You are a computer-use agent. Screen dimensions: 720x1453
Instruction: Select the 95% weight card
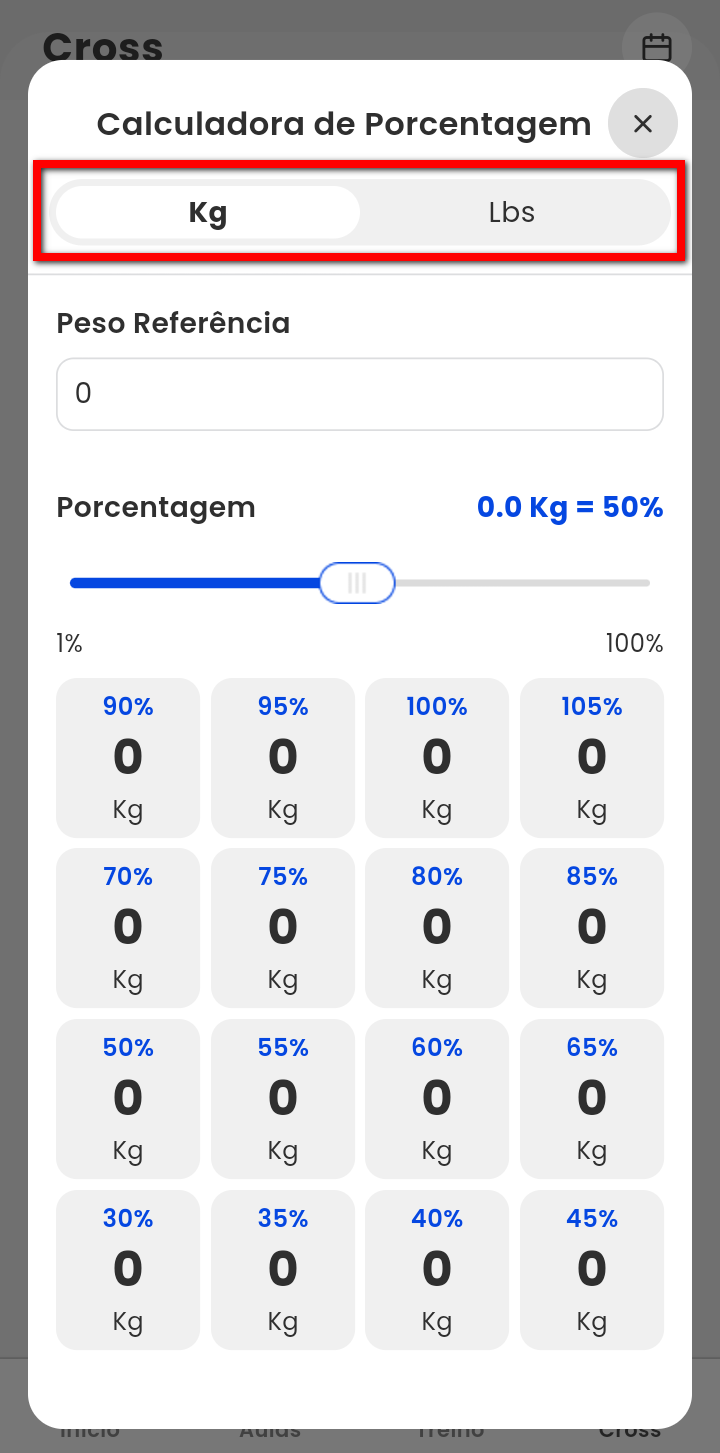pyautogui.click(x=283, y=757)
